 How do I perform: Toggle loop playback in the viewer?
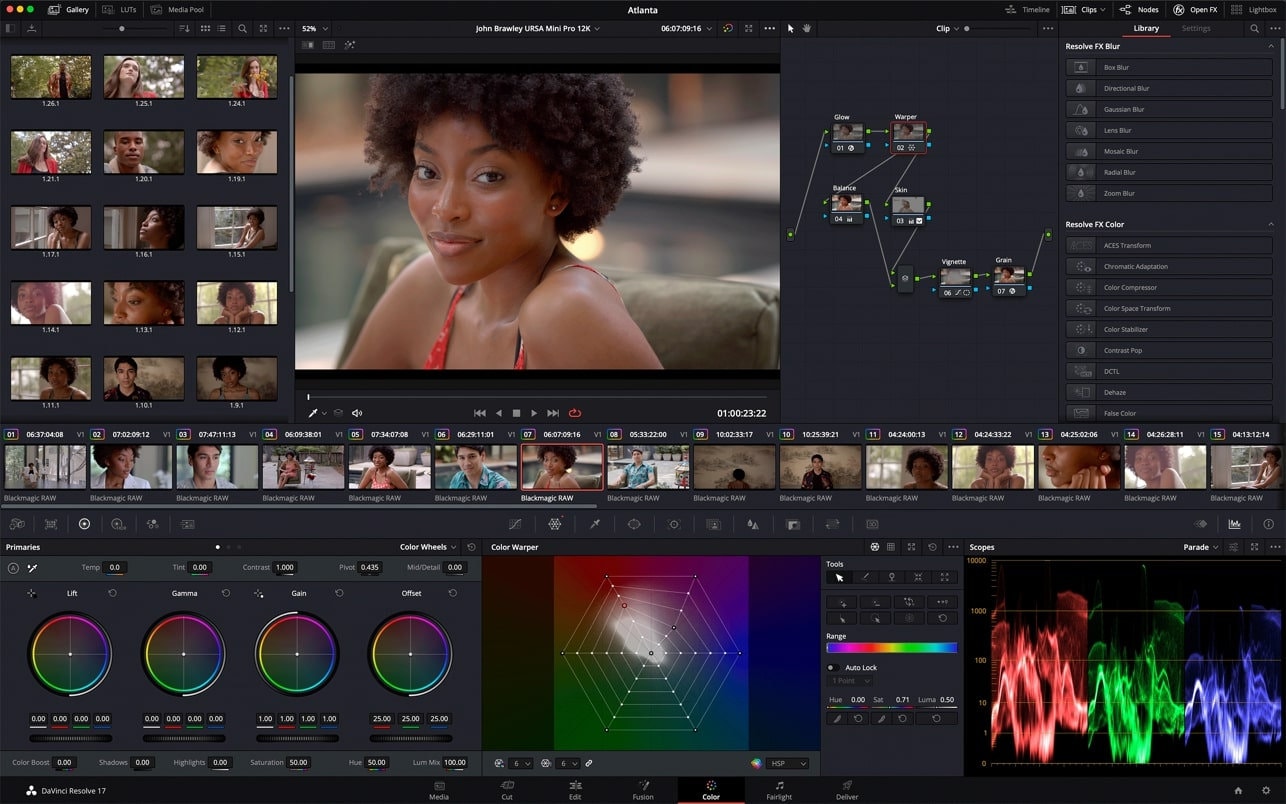point(575,412)
